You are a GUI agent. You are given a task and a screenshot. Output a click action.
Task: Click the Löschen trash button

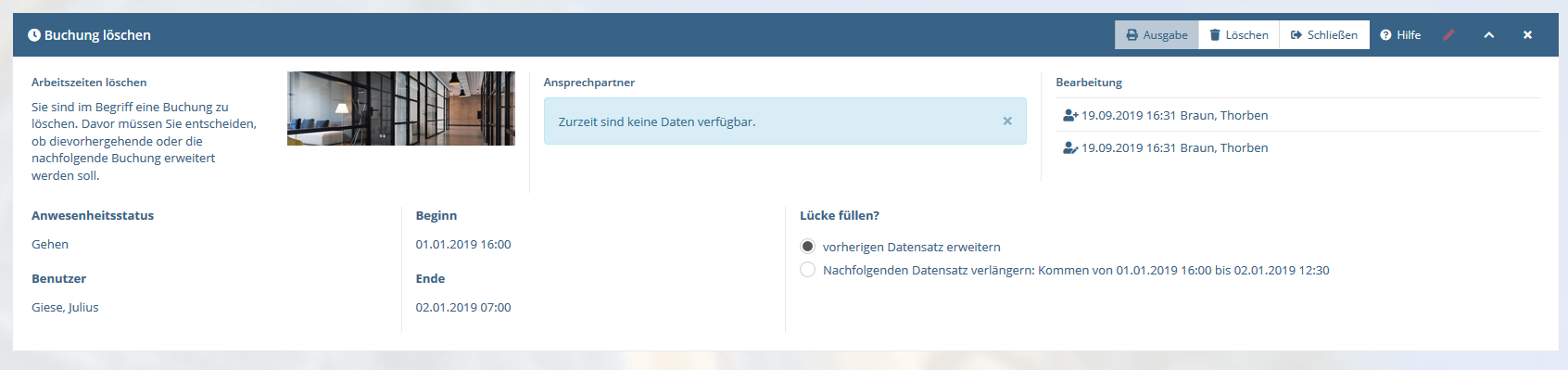pyautogui.click(x=1239, y=35)
